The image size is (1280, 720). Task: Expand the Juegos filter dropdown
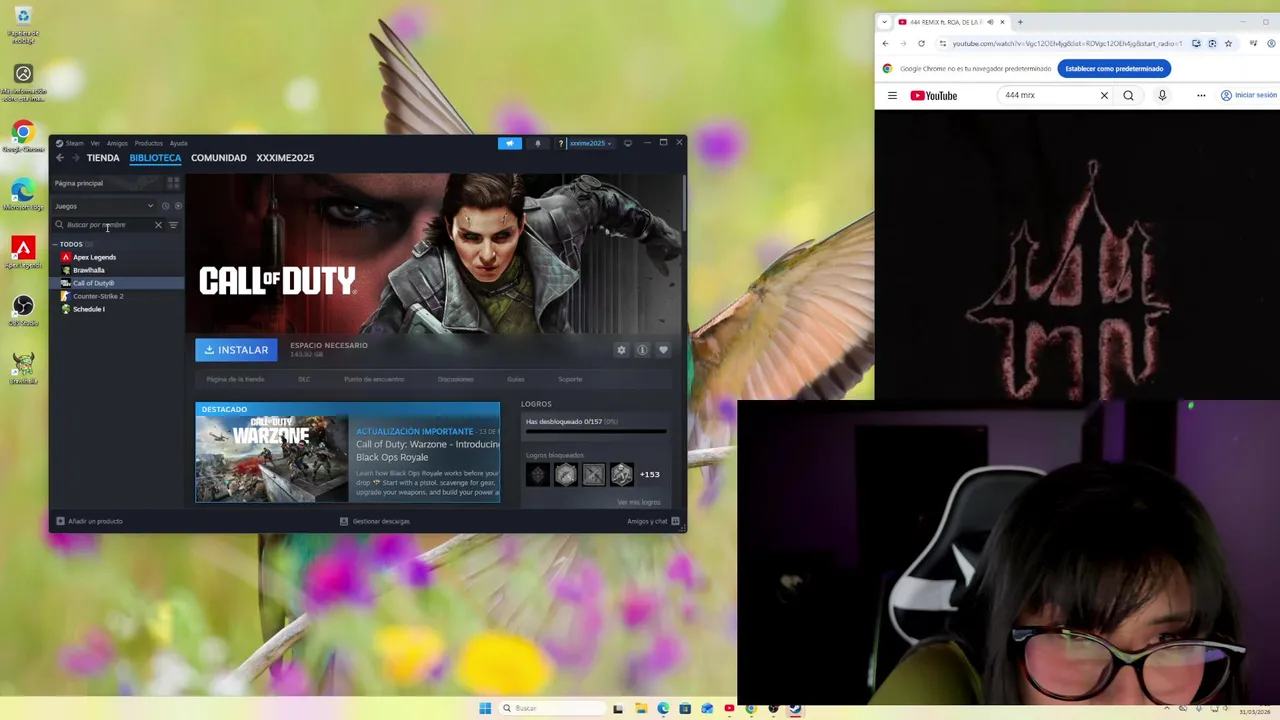[104, 206]
